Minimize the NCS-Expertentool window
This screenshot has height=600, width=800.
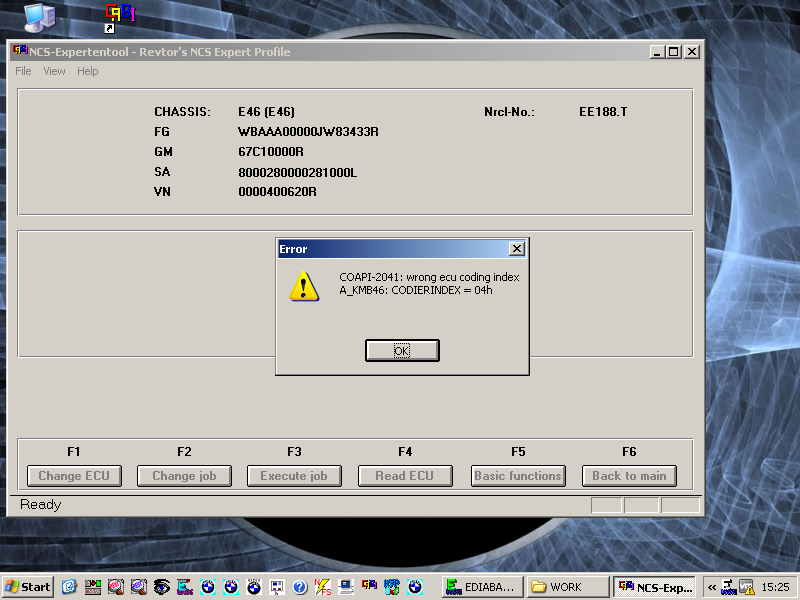pyautogui.click(x=657, y=52)
